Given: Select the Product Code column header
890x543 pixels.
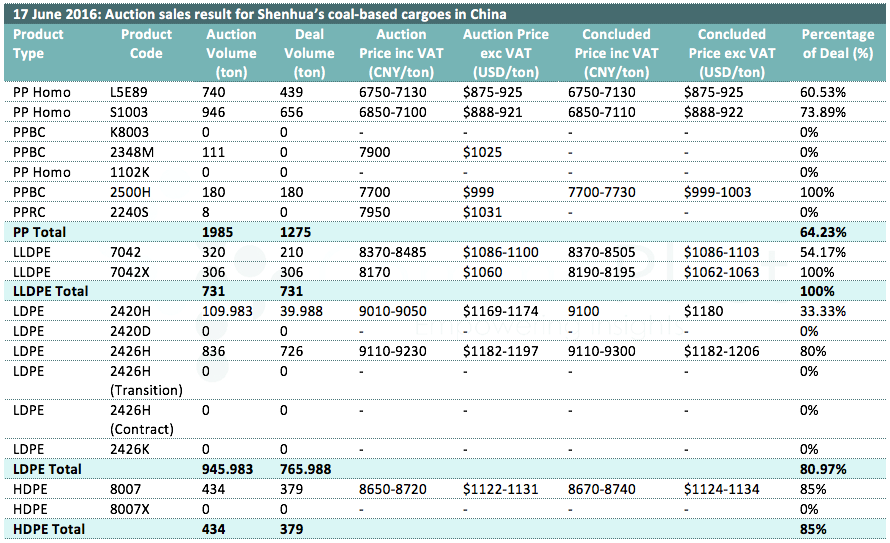Looking at the screenshot, I should pyautogui.click(x=146, y=44).
